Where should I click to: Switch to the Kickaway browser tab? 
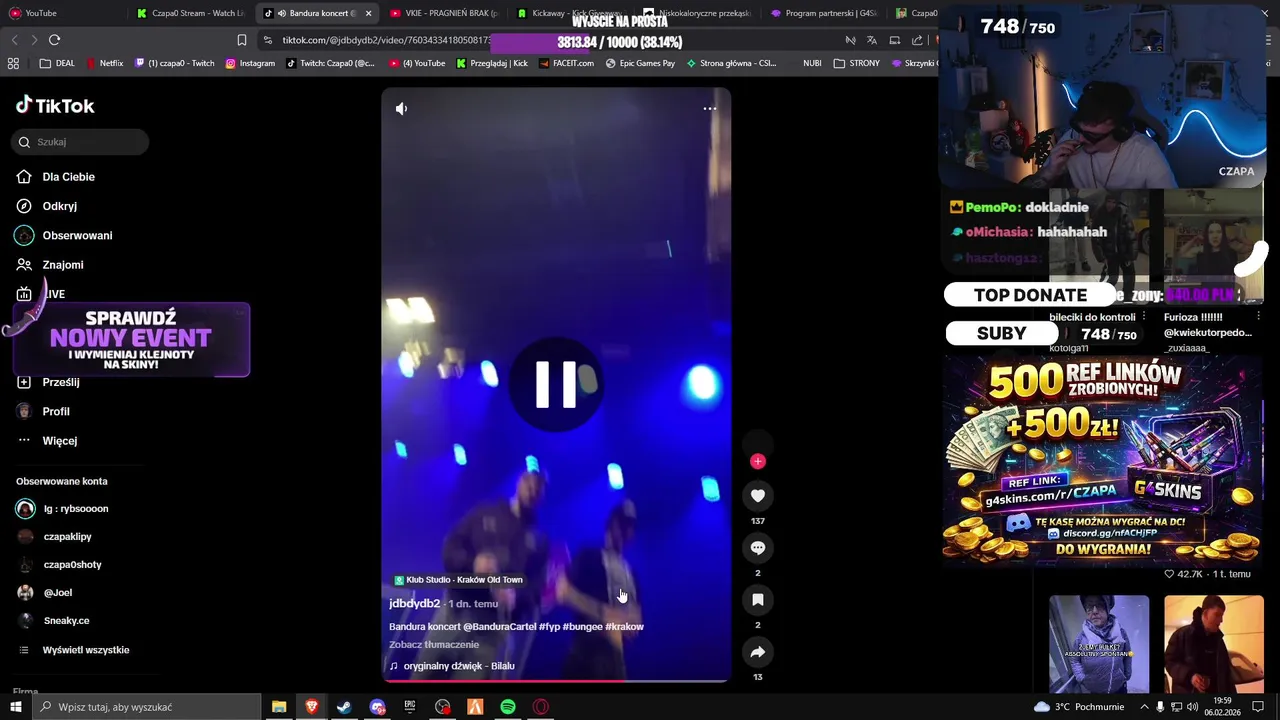571,13
